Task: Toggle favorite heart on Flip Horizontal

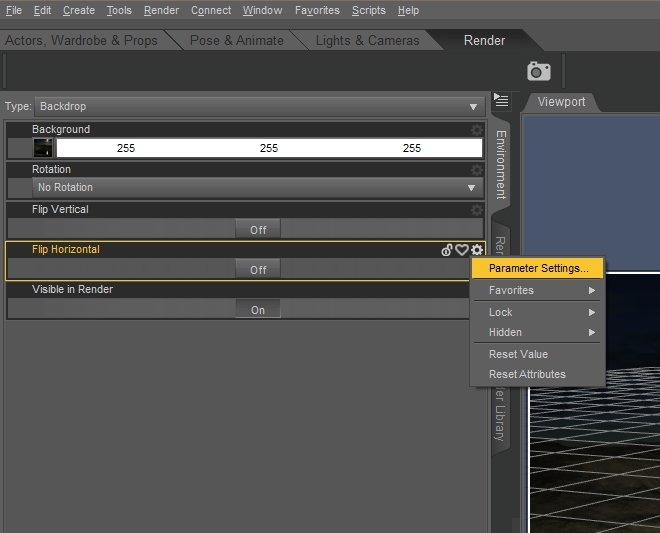Action: tap(462, 250)
